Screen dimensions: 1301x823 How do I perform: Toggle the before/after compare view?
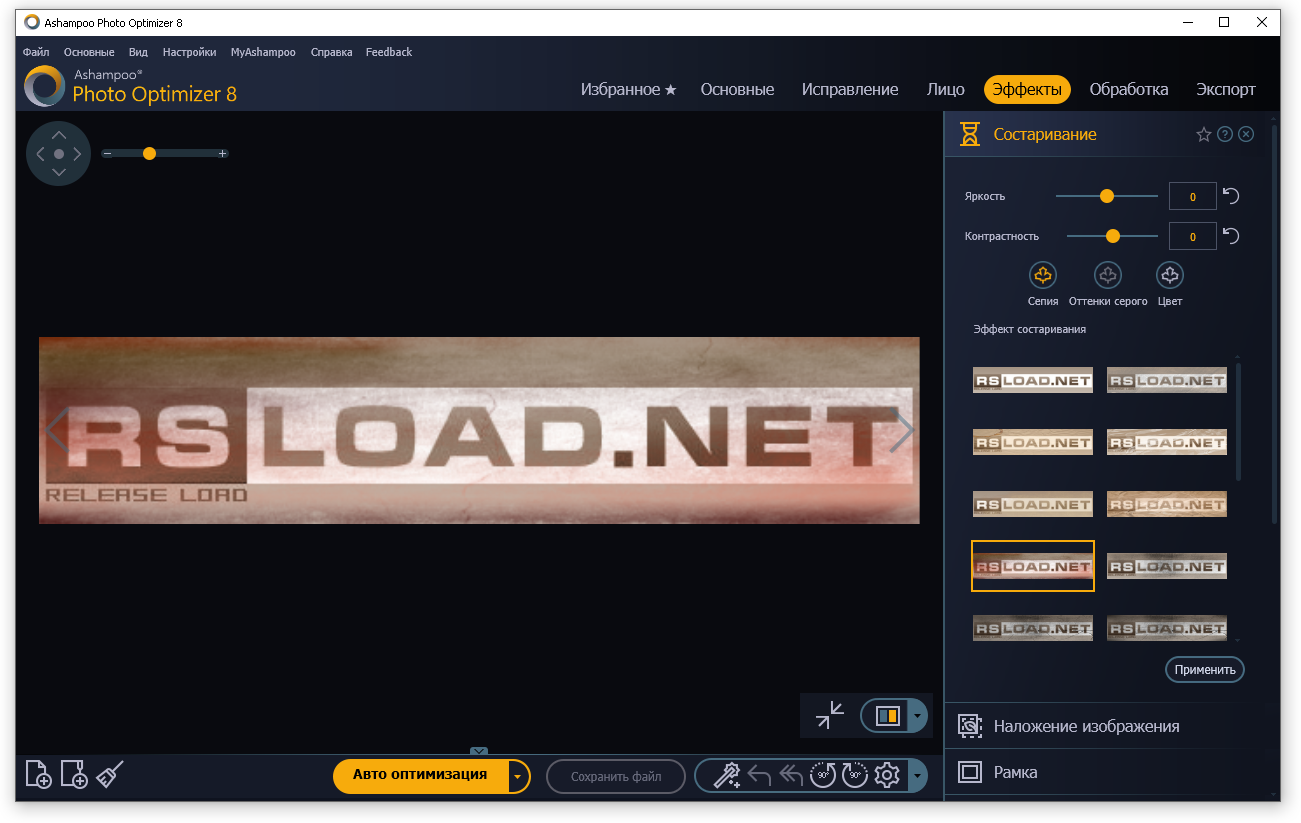(x=887, y=716)
